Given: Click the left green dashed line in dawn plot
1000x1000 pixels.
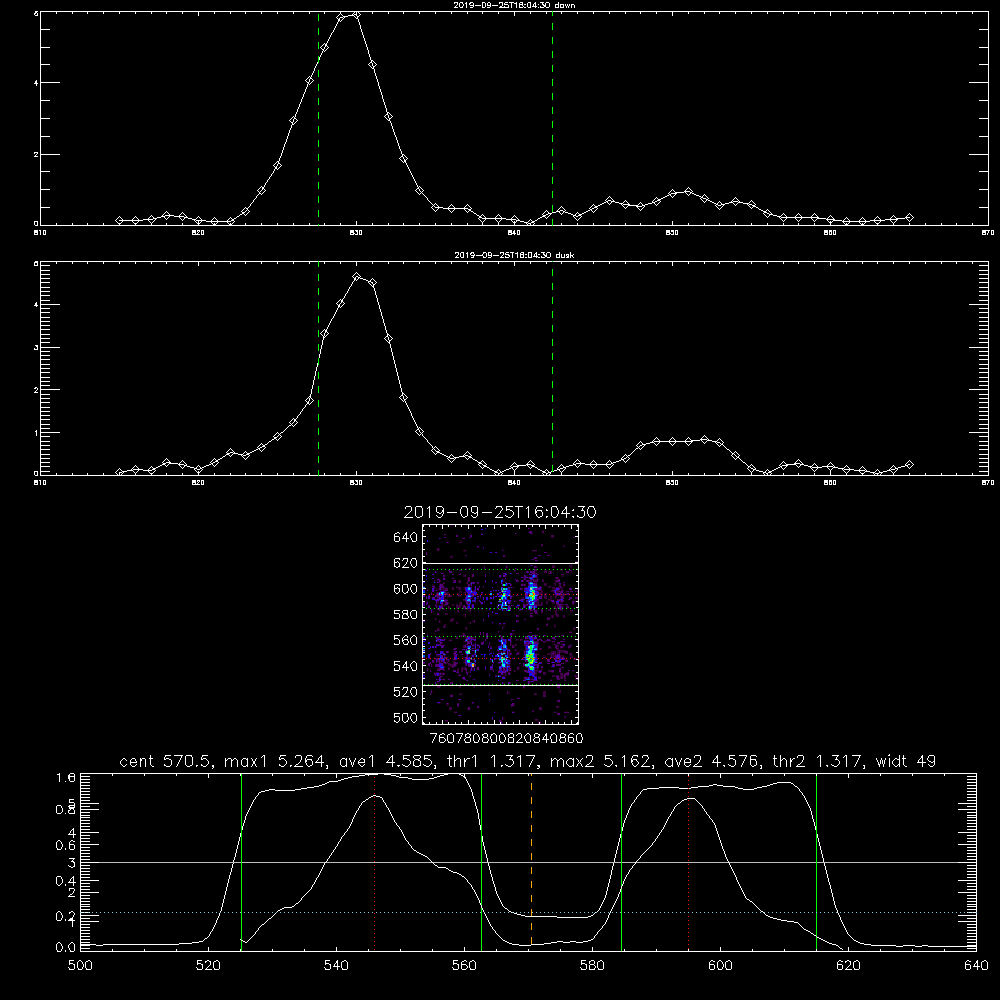Looking at the screenshot, I should point(318,118).
